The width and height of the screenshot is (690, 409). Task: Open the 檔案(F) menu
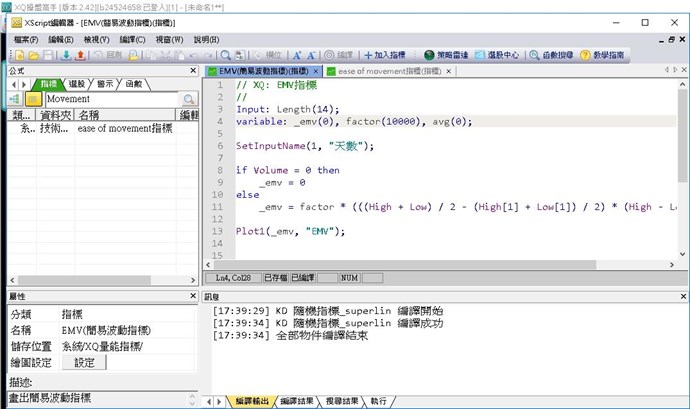pyautogui.click(x=28, y=39)
